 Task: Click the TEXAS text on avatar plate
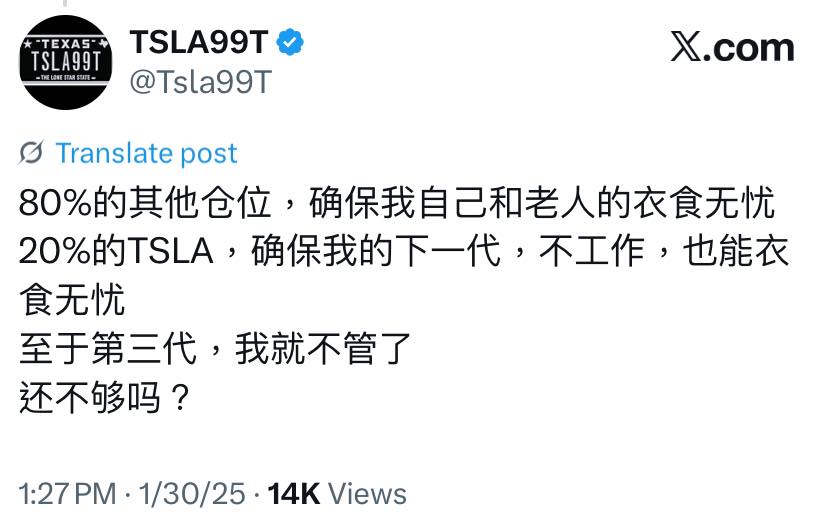click(x=66, y=45)
